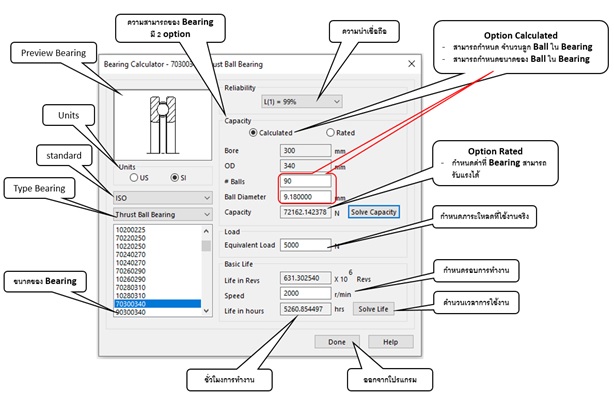Click the # Balls input field
This screenshot has height=394, width=614.
305,181
